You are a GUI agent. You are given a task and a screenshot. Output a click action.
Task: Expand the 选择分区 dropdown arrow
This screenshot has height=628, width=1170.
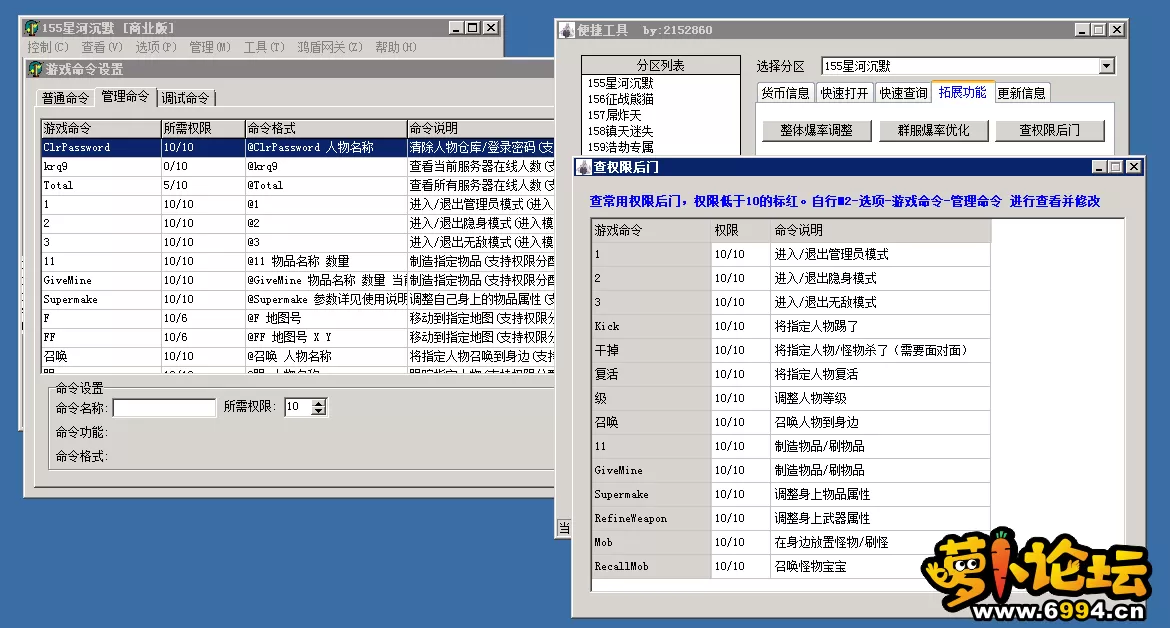click(1107, 66)
